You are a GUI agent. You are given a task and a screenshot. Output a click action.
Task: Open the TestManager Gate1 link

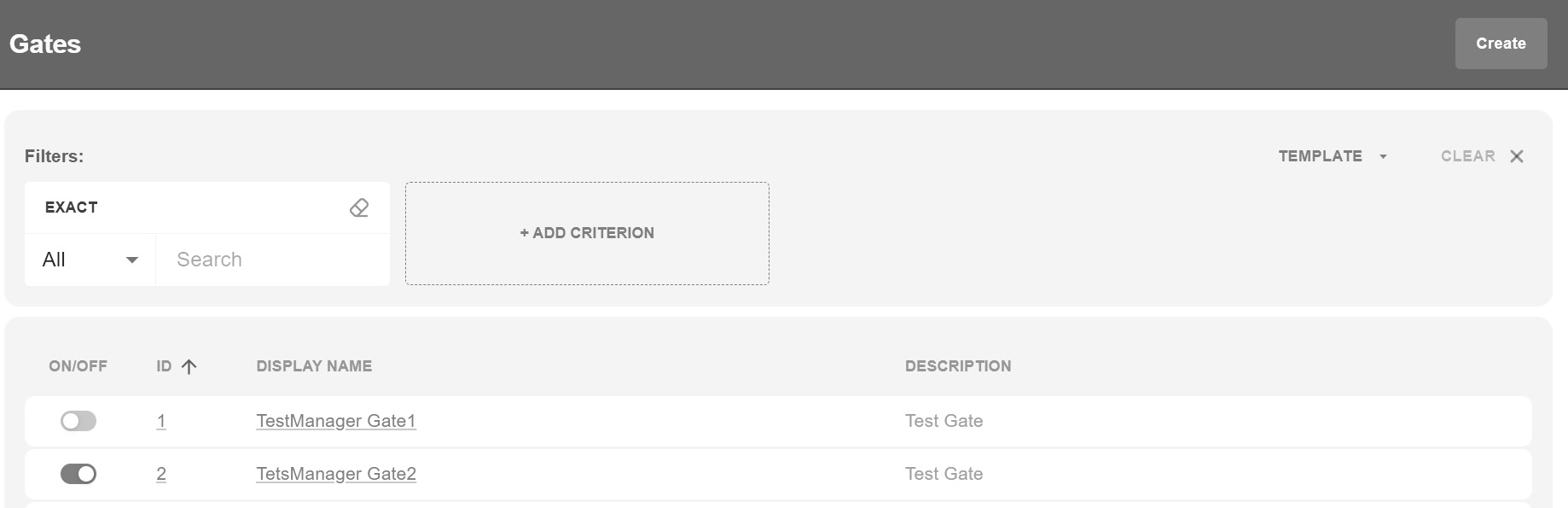tap(335, 421)
